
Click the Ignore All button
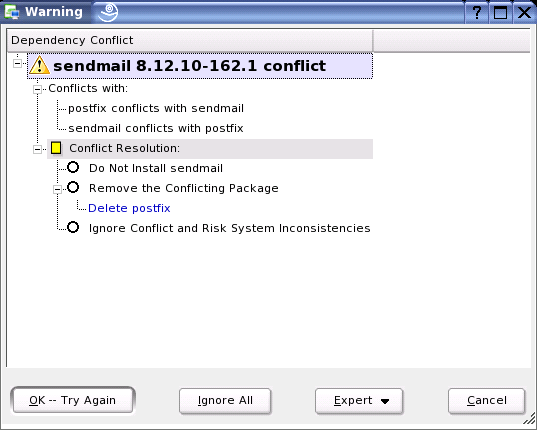pos(225,401)
